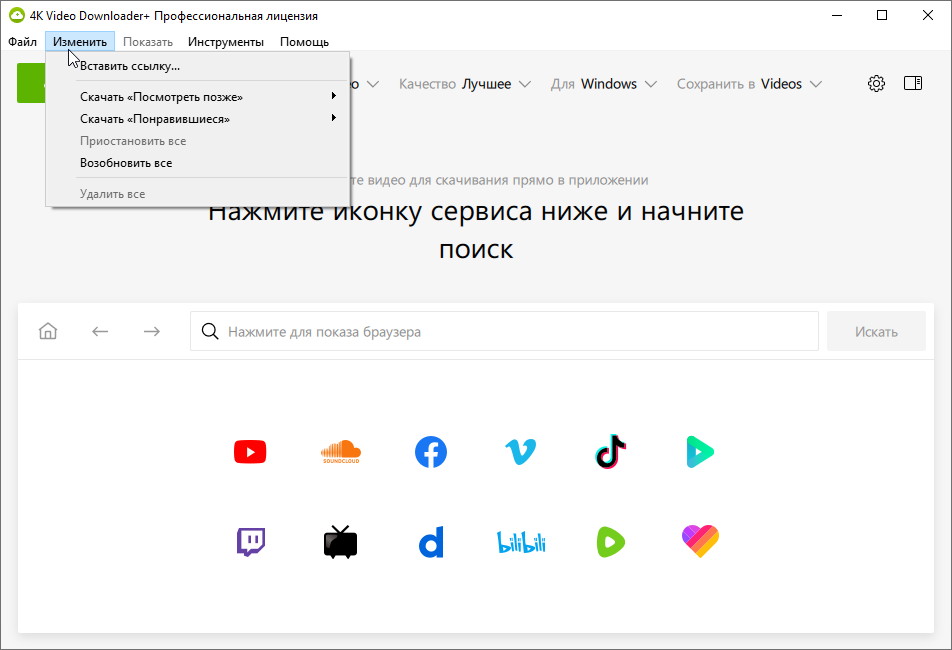Select Удалить все menu entry
The height and width of the screenshot is (650, 952).
(x=198, y=194)
